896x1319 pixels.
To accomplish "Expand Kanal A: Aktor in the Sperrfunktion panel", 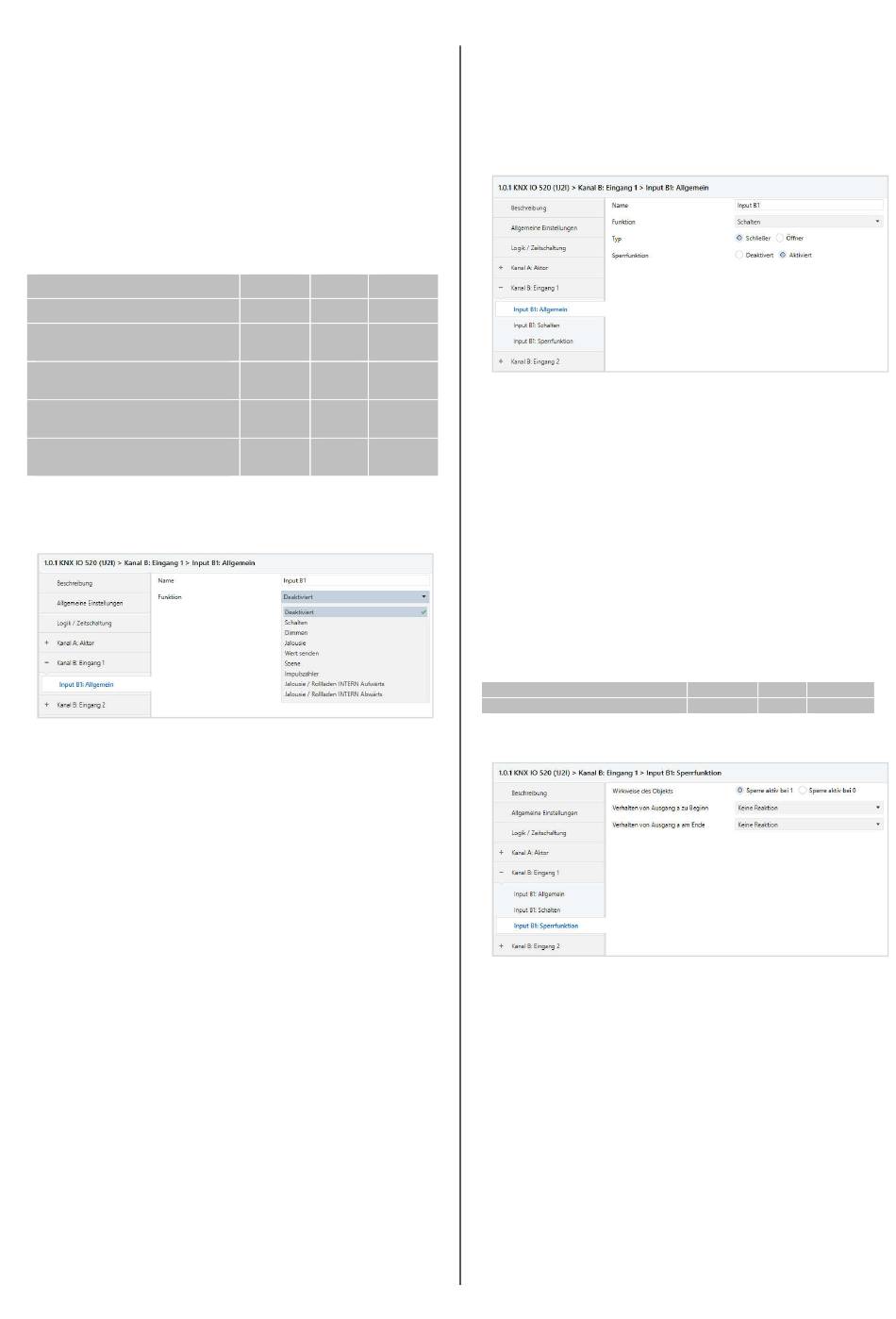I will (501, 853).
